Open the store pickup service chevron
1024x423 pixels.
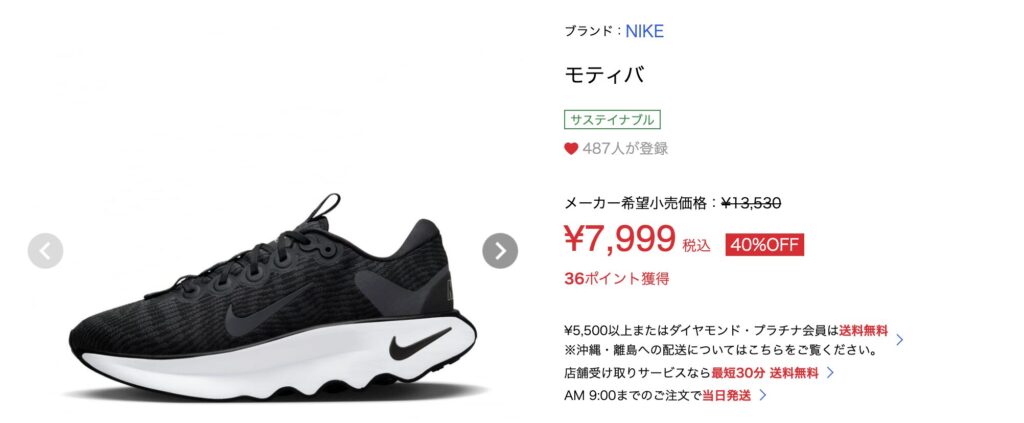[x=830, y=373]
